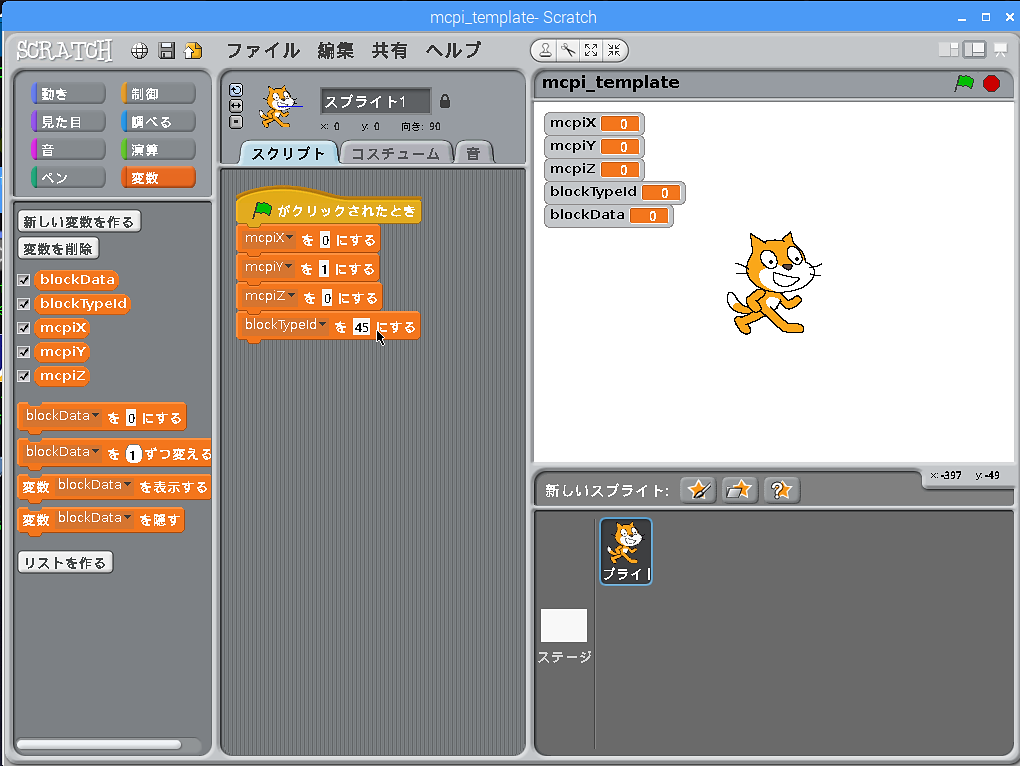Open the 共有 menu

(390, 50)
